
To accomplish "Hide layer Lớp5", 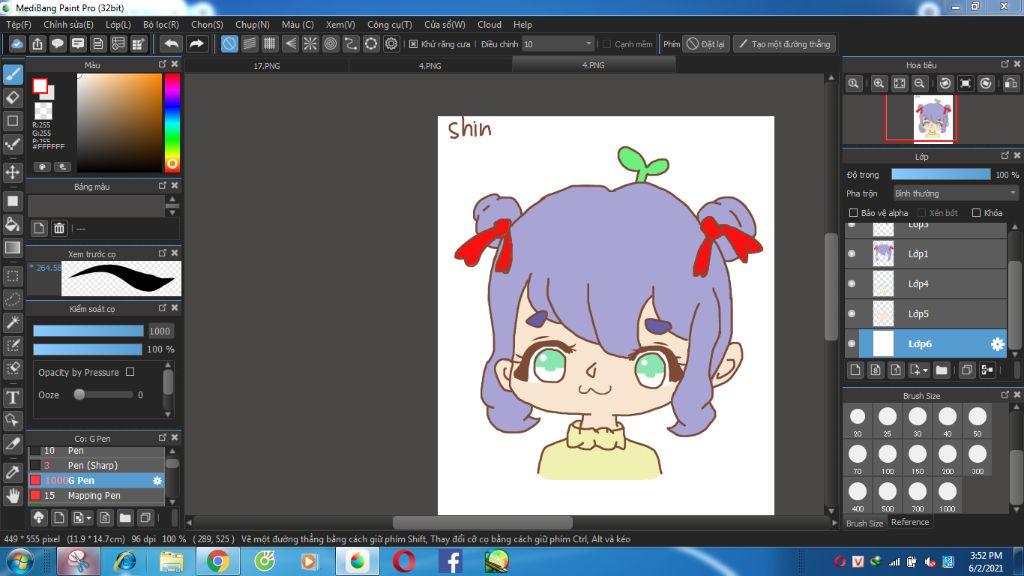I will coord(852,313).
